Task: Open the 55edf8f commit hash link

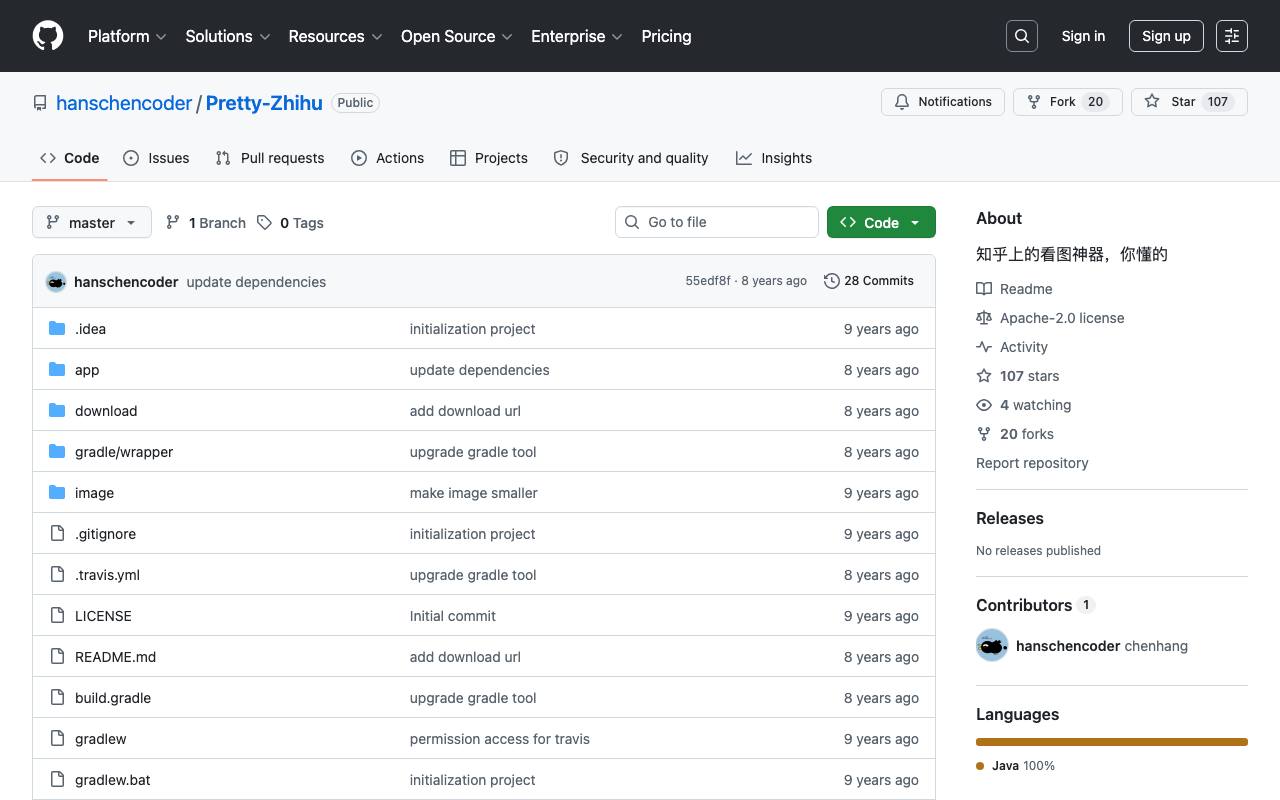Action: (708, 281)
